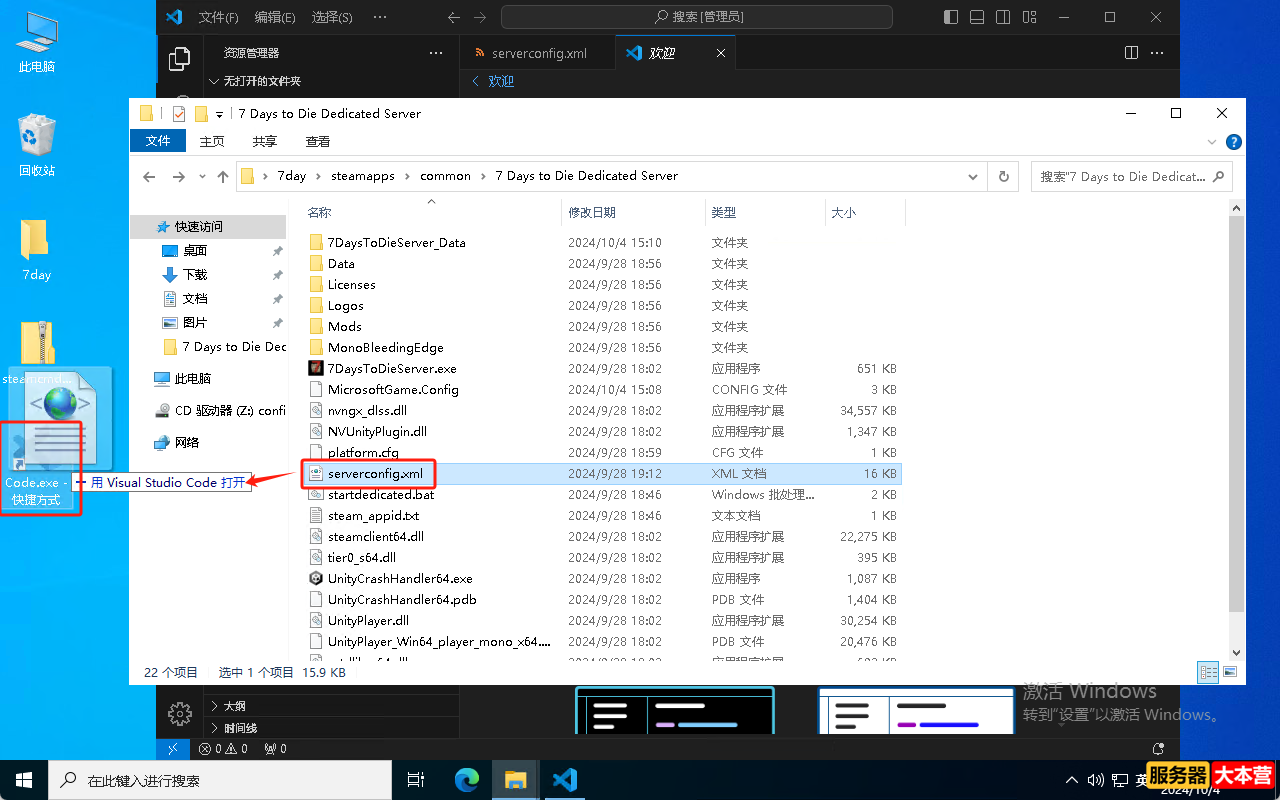Switch Explorer to details view
This screenshot has width=1280, height=800.
click(x=1208, y=672)
